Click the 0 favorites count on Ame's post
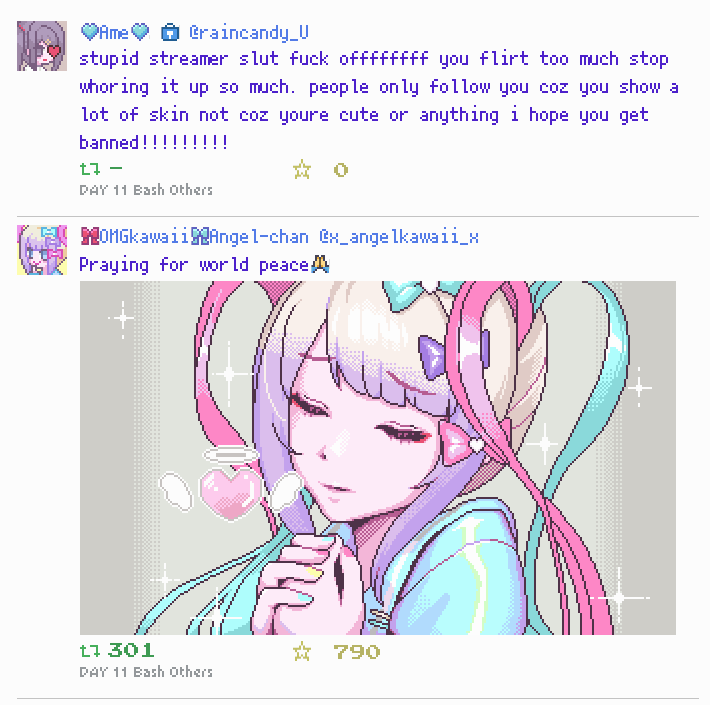 pyautogui.click(x=341, y=170)
